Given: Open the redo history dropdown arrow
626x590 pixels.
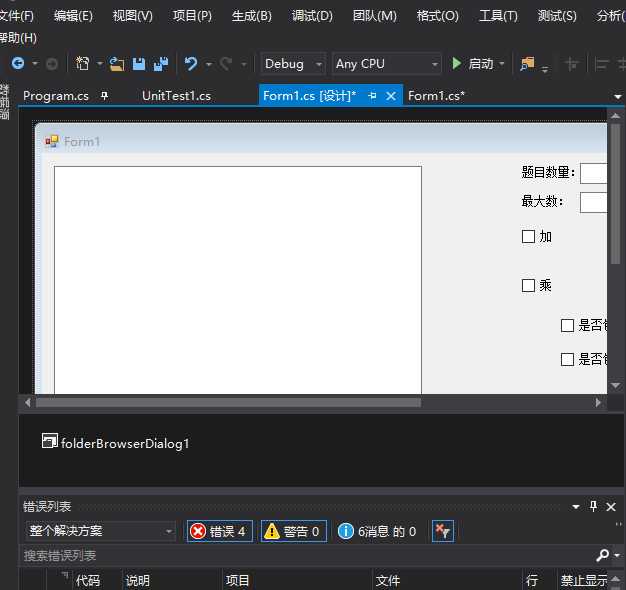Looking at the screenshot, I should pos(244,64).
